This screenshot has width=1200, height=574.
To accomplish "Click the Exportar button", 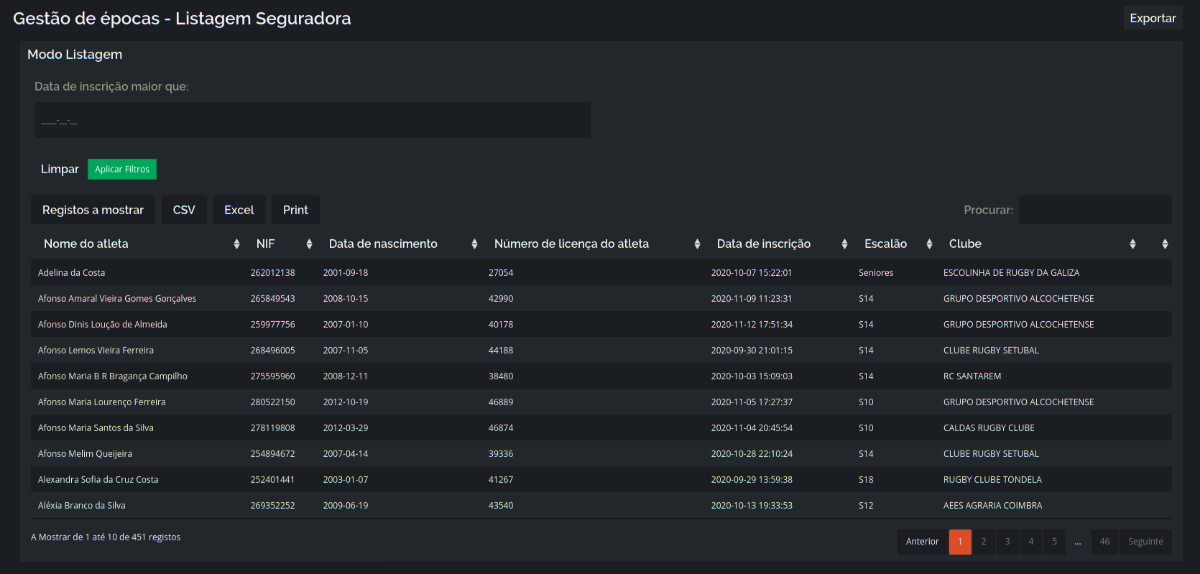I will [x=1153, y=18].
